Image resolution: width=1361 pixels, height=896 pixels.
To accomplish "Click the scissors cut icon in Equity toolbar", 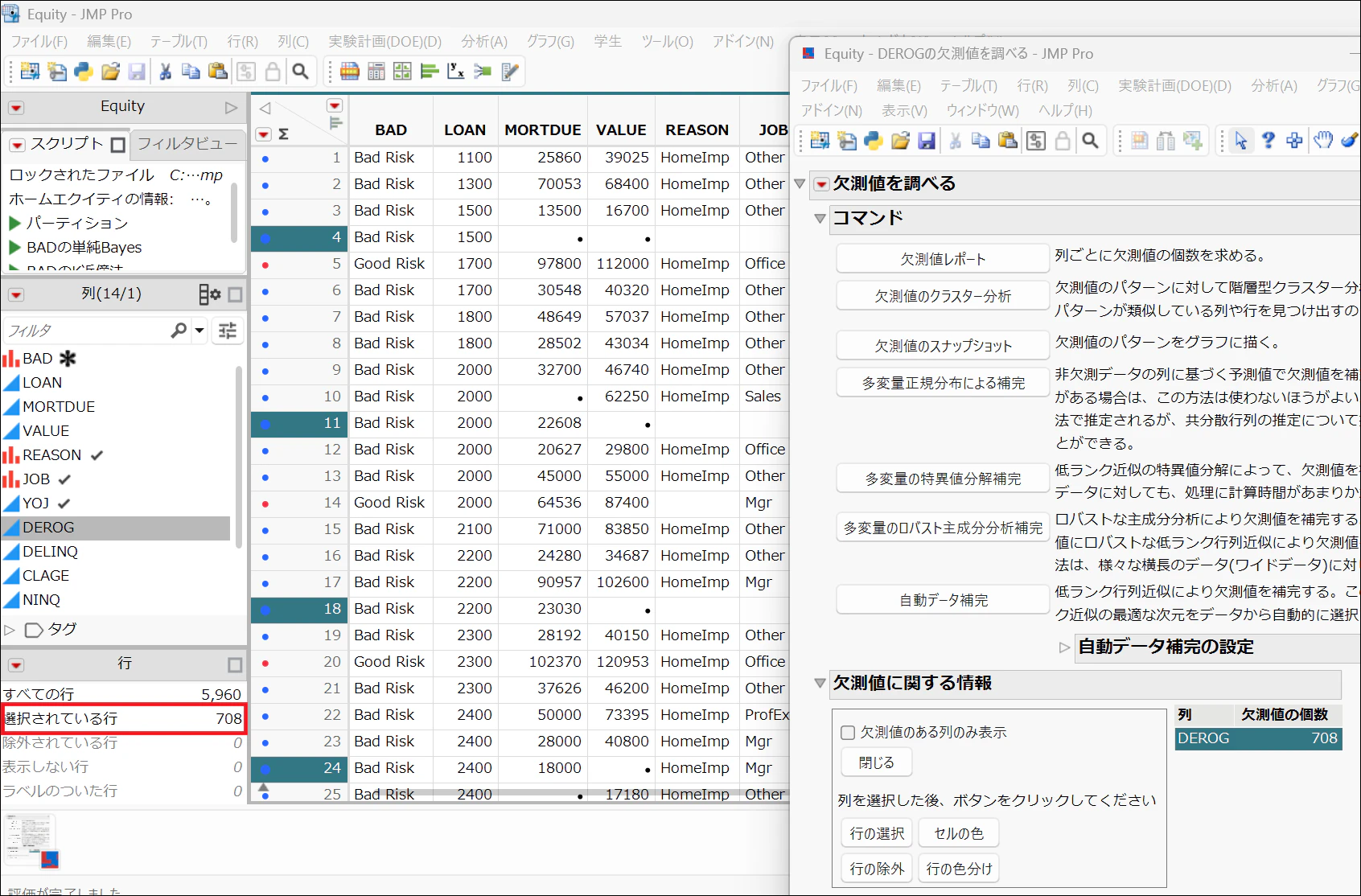I will [166, 72].
